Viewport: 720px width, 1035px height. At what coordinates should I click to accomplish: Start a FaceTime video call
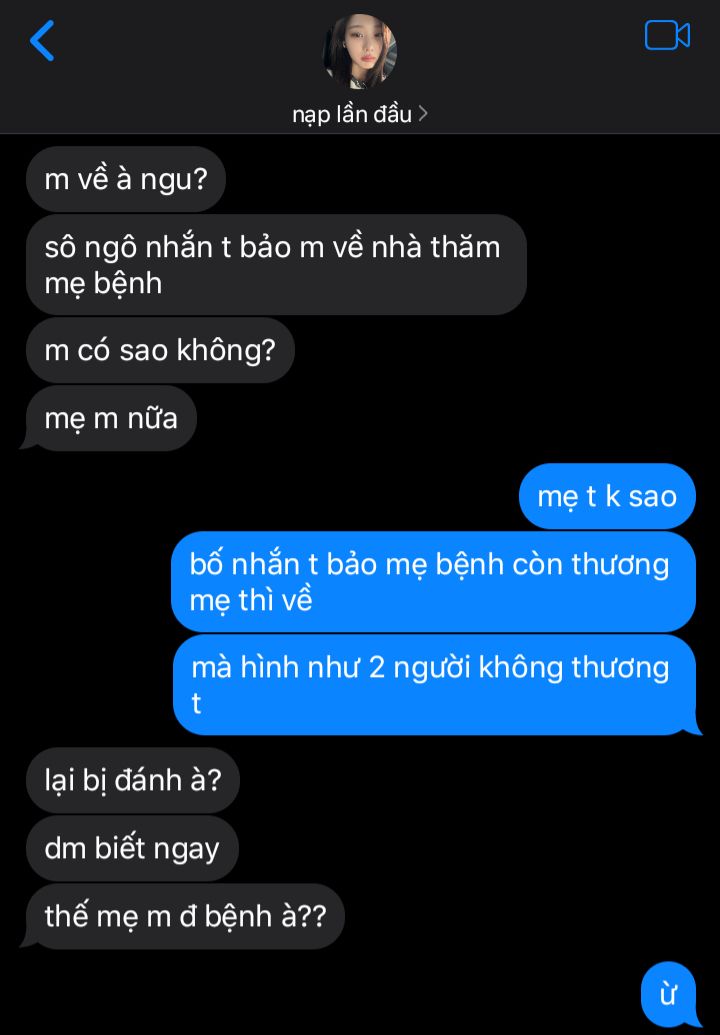point(667,36)
